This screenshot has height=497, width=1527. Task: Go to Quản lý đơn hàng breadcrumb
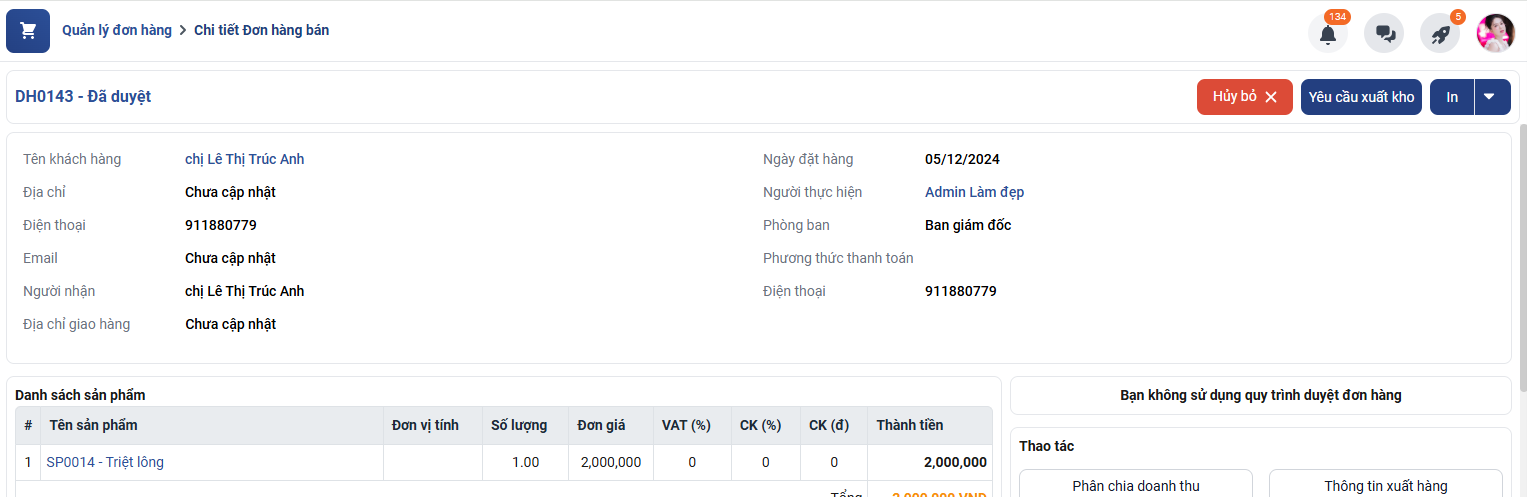[117, 30]
